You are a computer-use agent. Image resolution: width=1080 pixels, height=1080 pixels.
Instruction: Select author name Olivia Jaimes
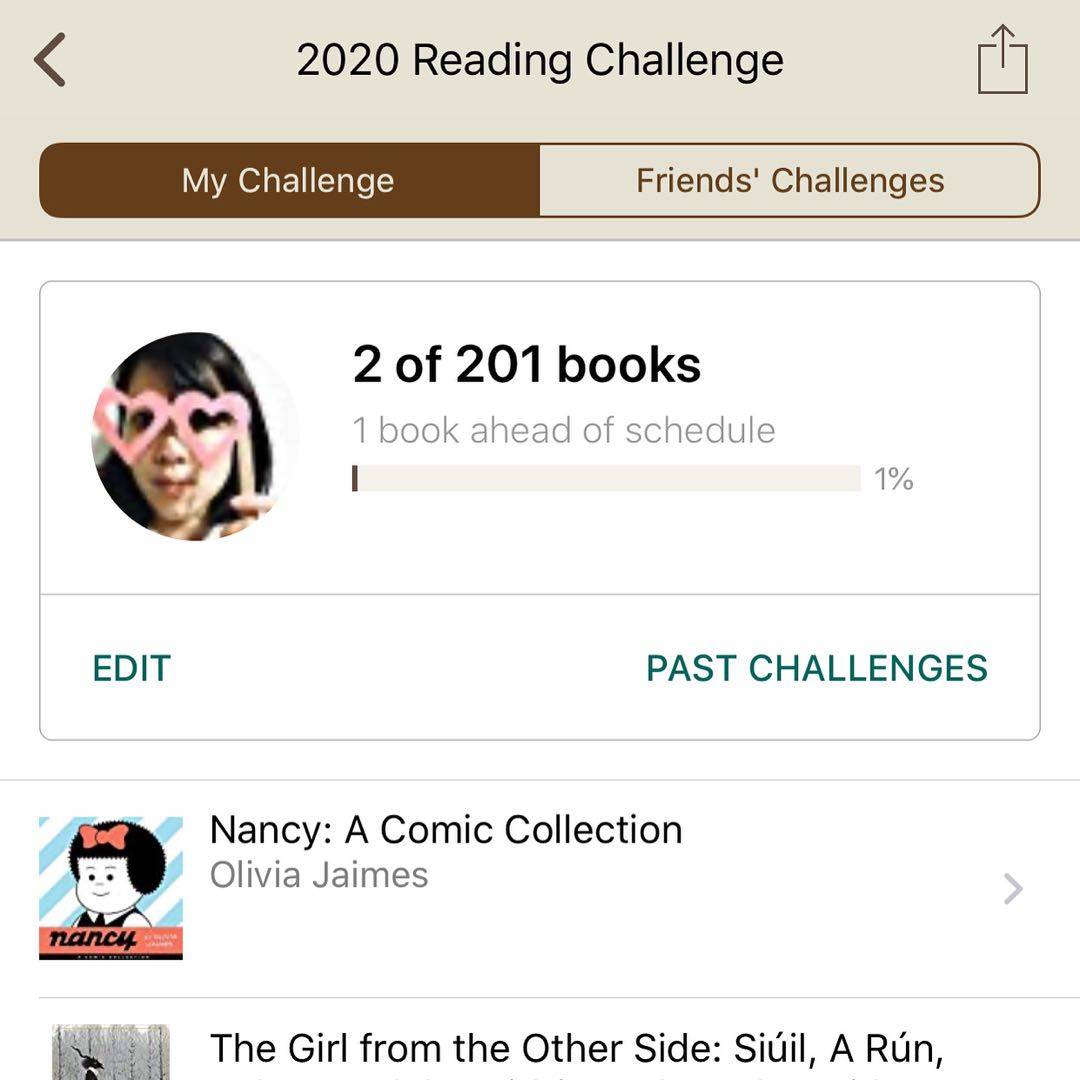click(x=319, y=875)
